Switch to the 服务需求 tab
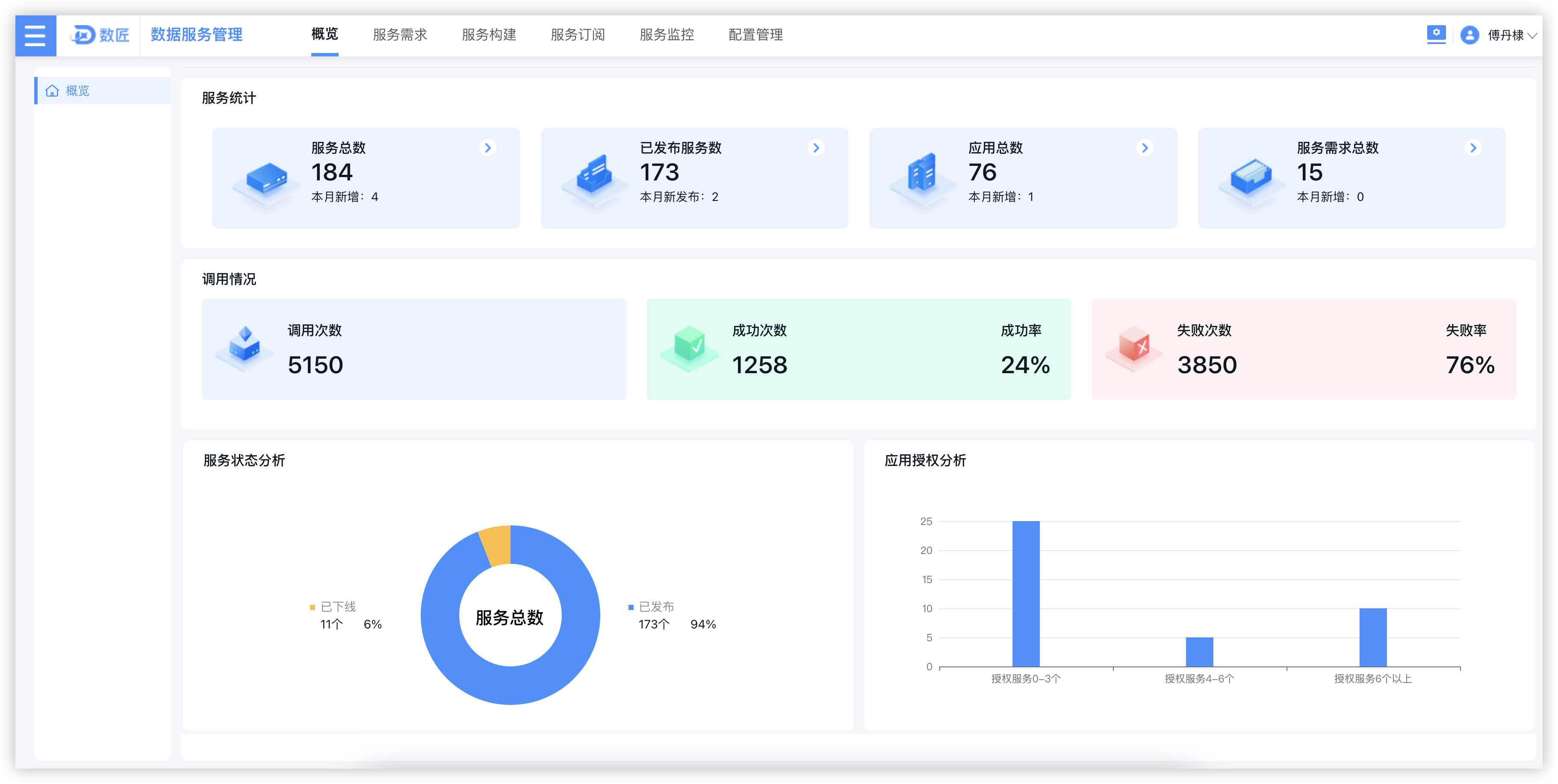 [x=400, y=35]
